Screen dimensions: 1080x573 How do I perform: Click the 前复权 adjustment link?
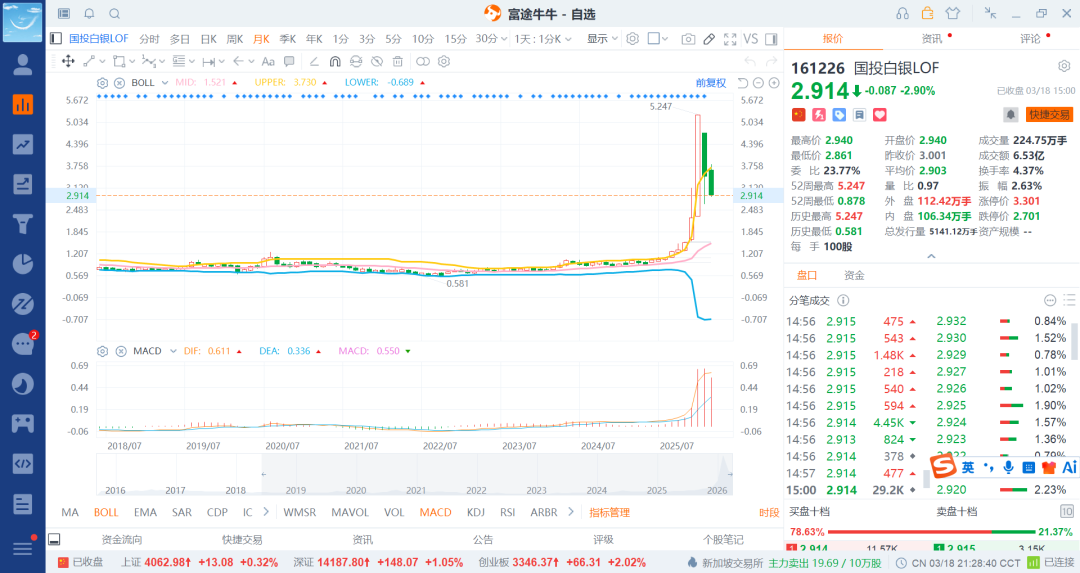(711, 83)
